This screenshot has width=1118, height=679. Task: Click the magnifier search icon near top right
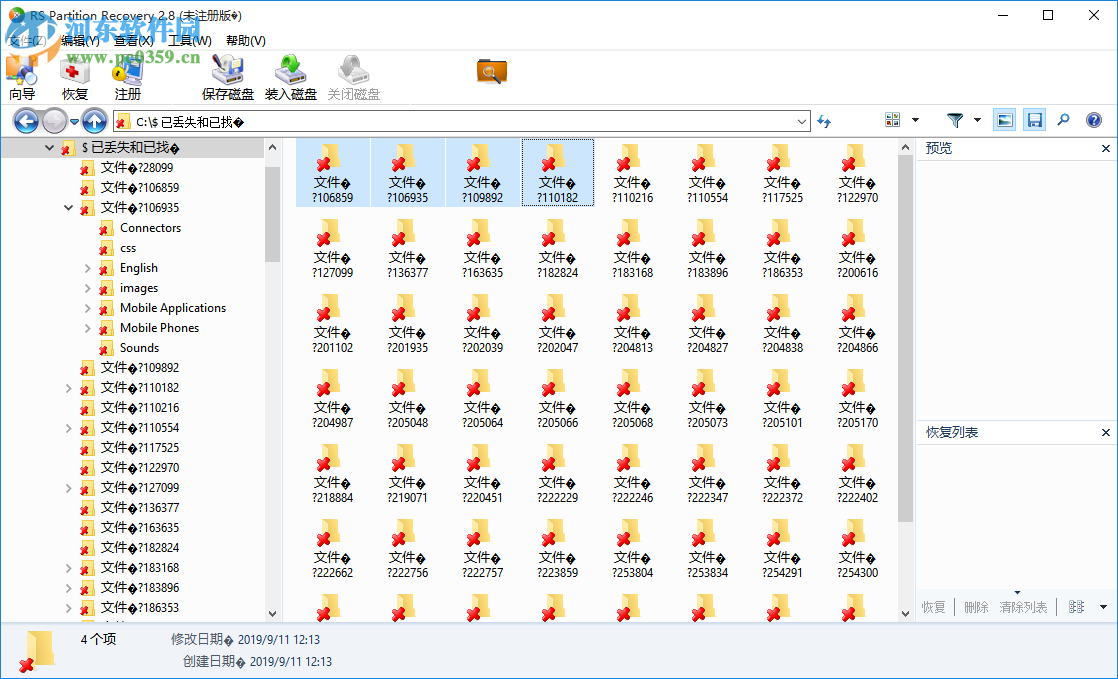click(x=1063, y=120)
